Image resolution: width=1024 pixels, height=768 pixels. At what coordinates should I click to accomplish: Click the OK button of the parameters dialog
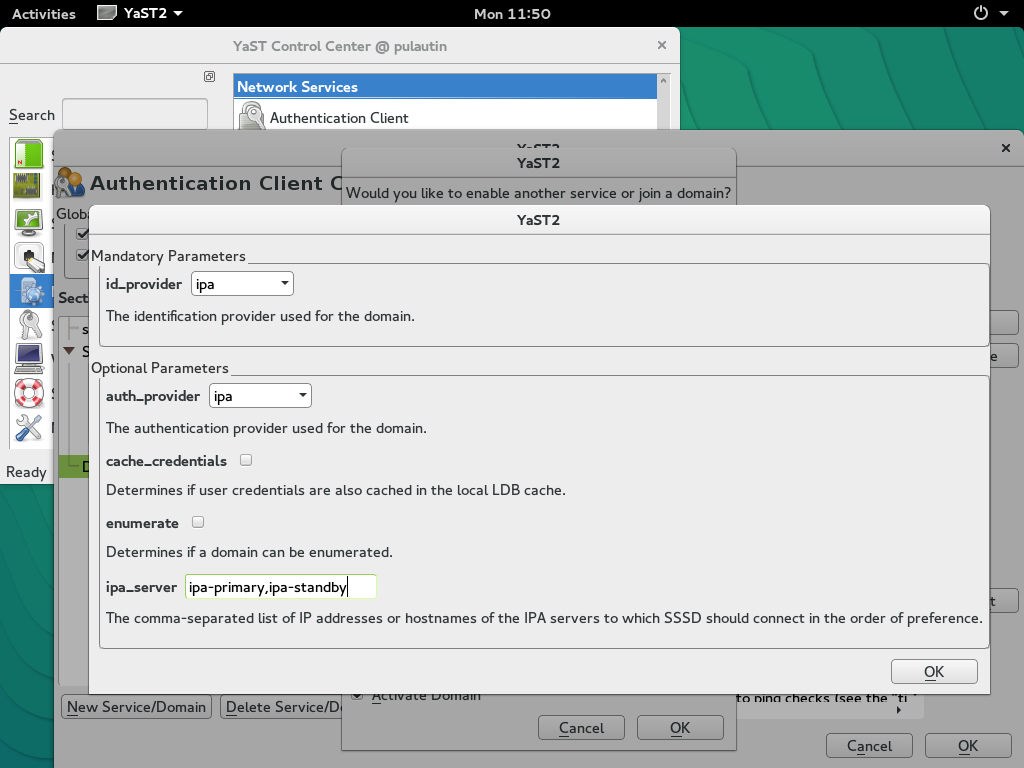[933, 671]
